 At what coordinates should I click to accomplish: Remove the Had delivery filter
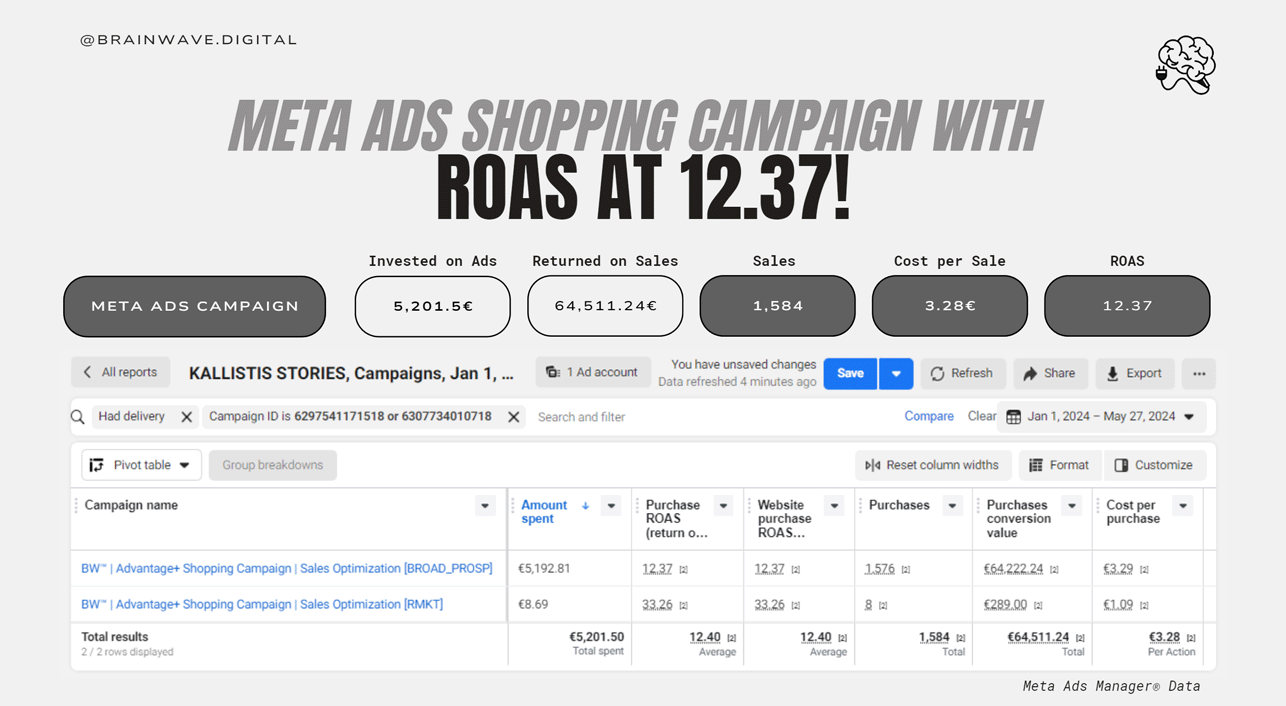[186, 417]
